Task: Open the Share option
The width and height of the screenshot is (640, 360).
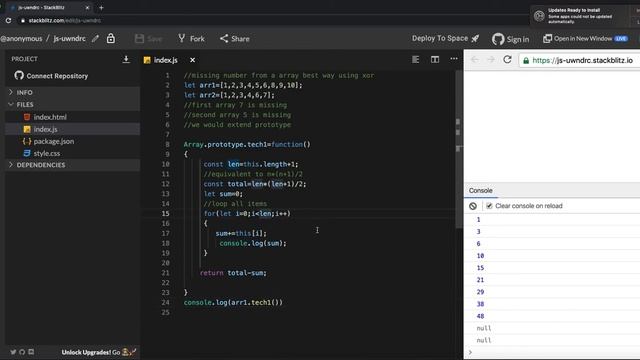Action: pyautogui.click(x=235, y=39)
